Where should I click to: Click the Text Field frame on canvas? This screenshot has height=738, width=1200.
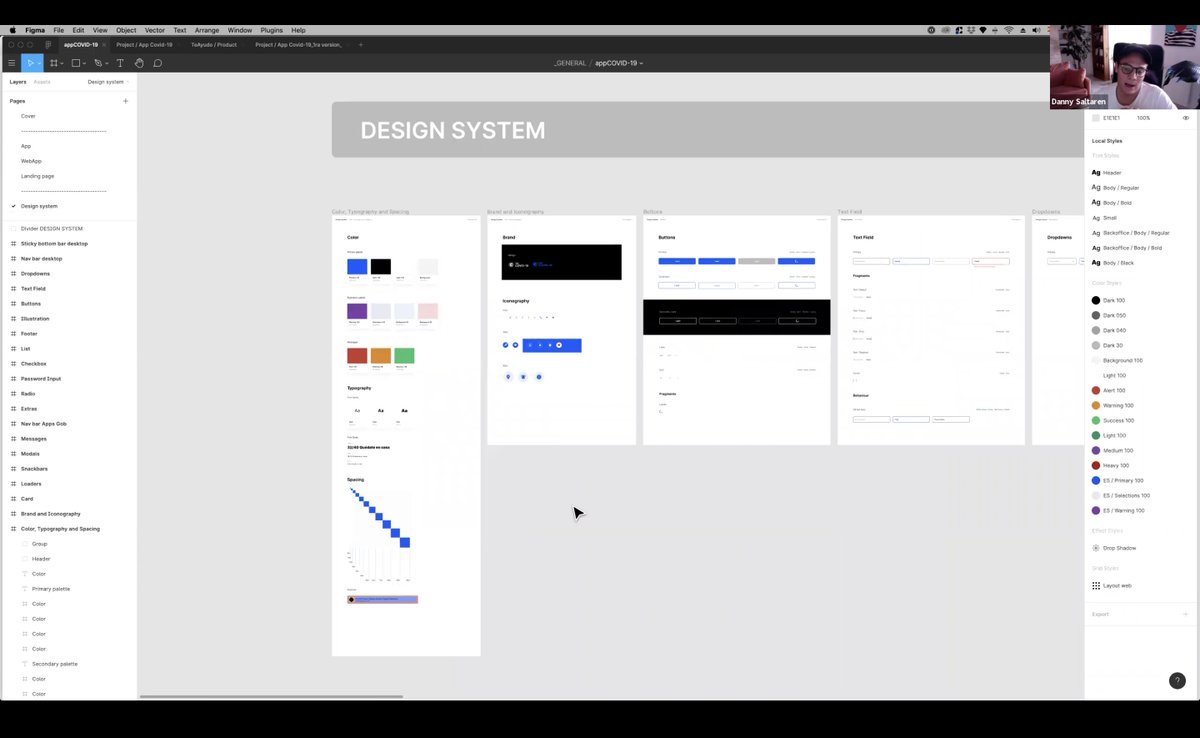(x=931, y=330)
